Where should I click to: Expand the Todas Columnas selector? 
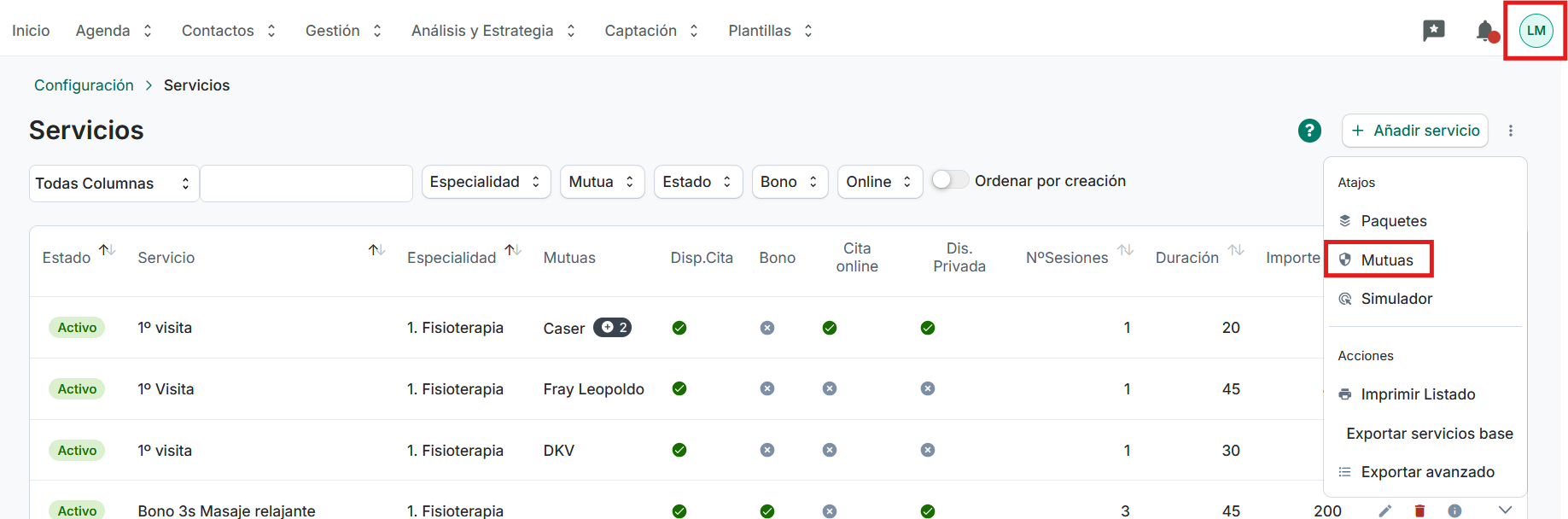(114, 184)
